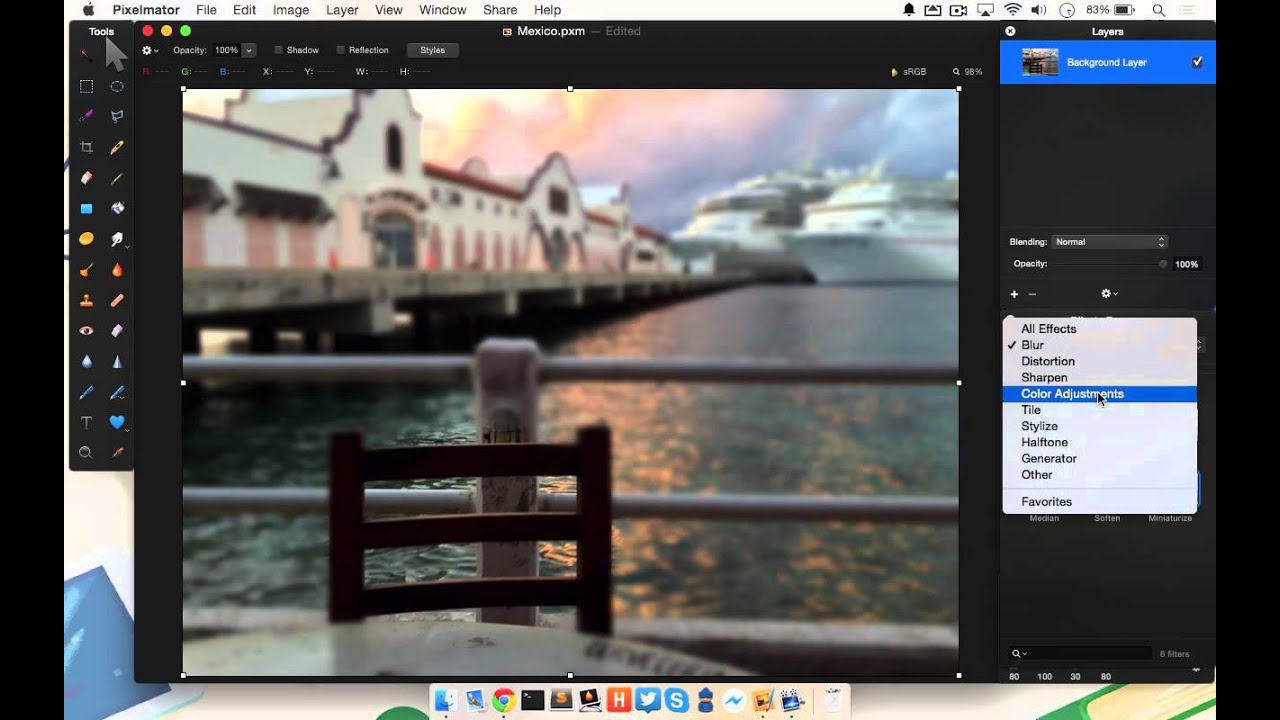This screenshot has width=1280, height=720.
Task: Enable the Reflection checkbox
Action: tap(341, 50)
